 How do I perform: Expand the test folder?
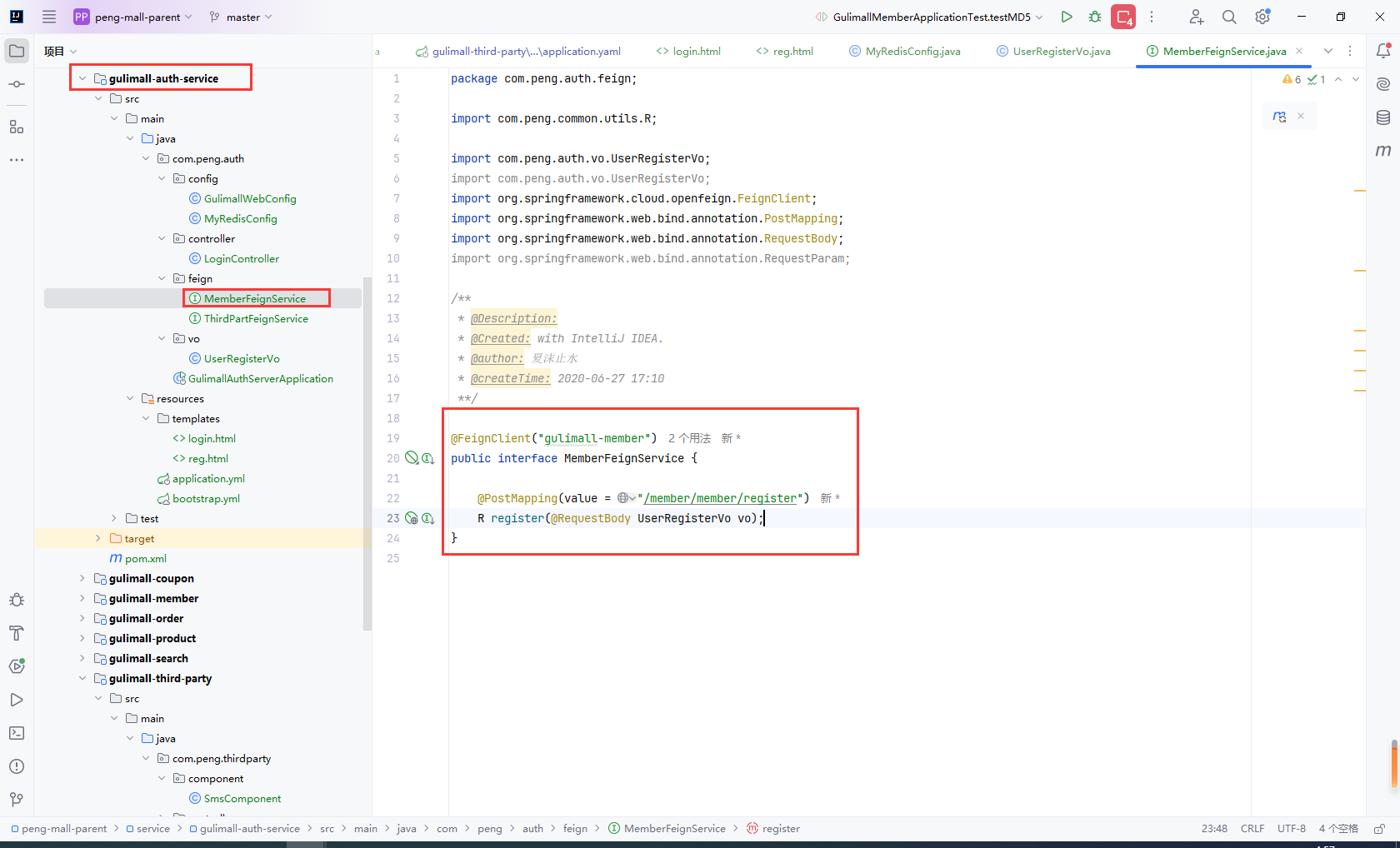114,518
